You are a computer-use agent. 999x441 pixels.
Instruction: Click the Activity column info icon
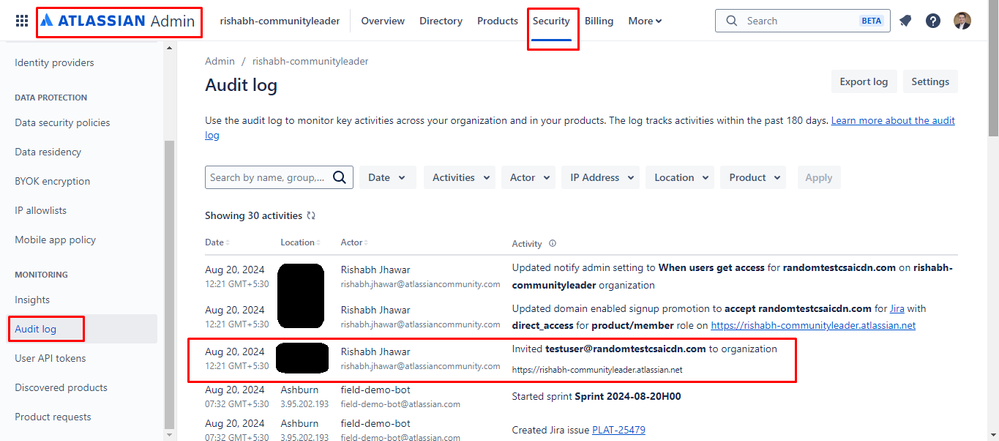point(552,243)
